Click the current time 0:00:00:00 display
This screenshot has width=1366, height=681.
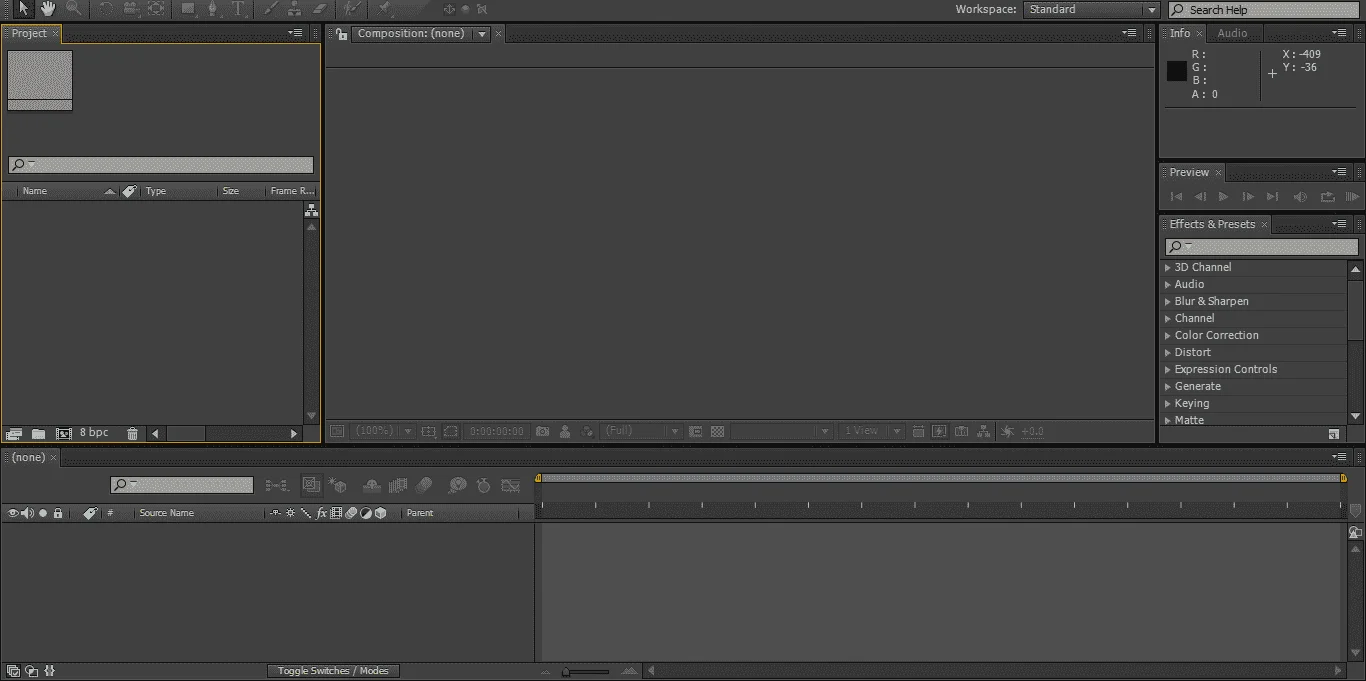(496, 431)
